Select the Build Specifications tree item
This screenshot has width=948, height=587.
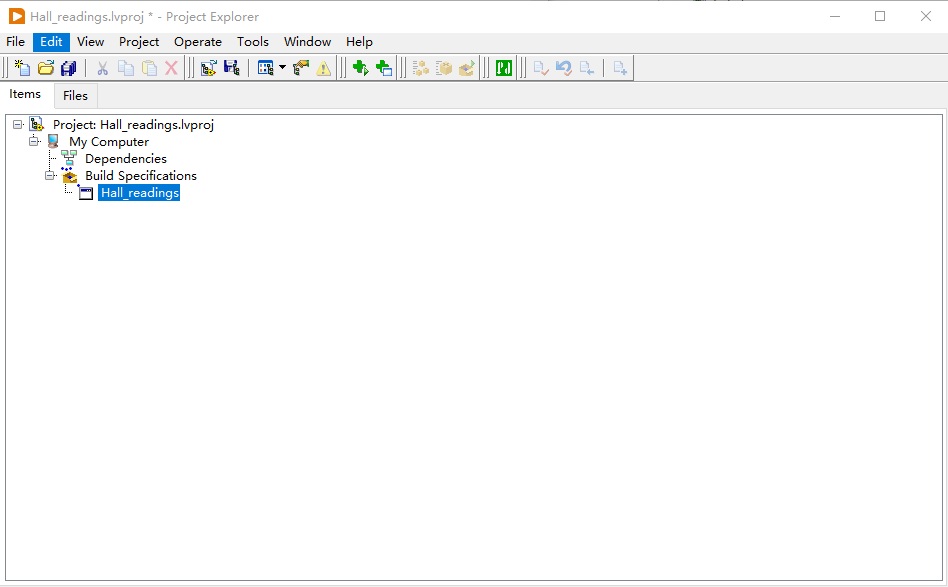(x=141, y=175)
